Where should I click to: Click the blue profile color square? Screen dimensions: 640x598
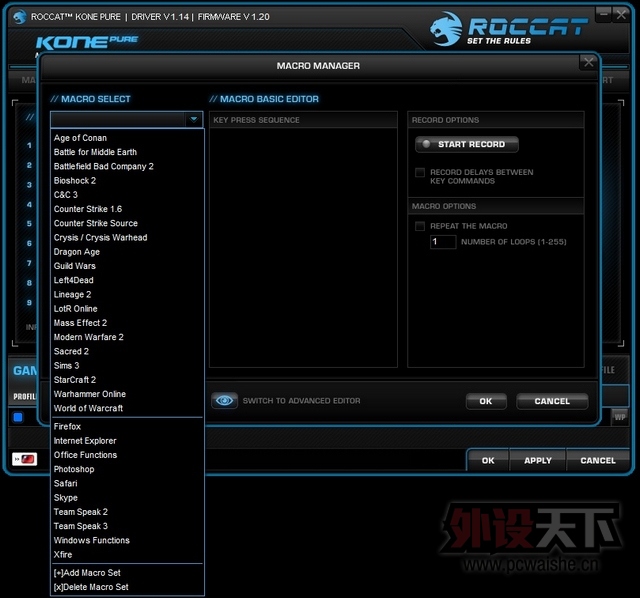[x=18, y=417]
